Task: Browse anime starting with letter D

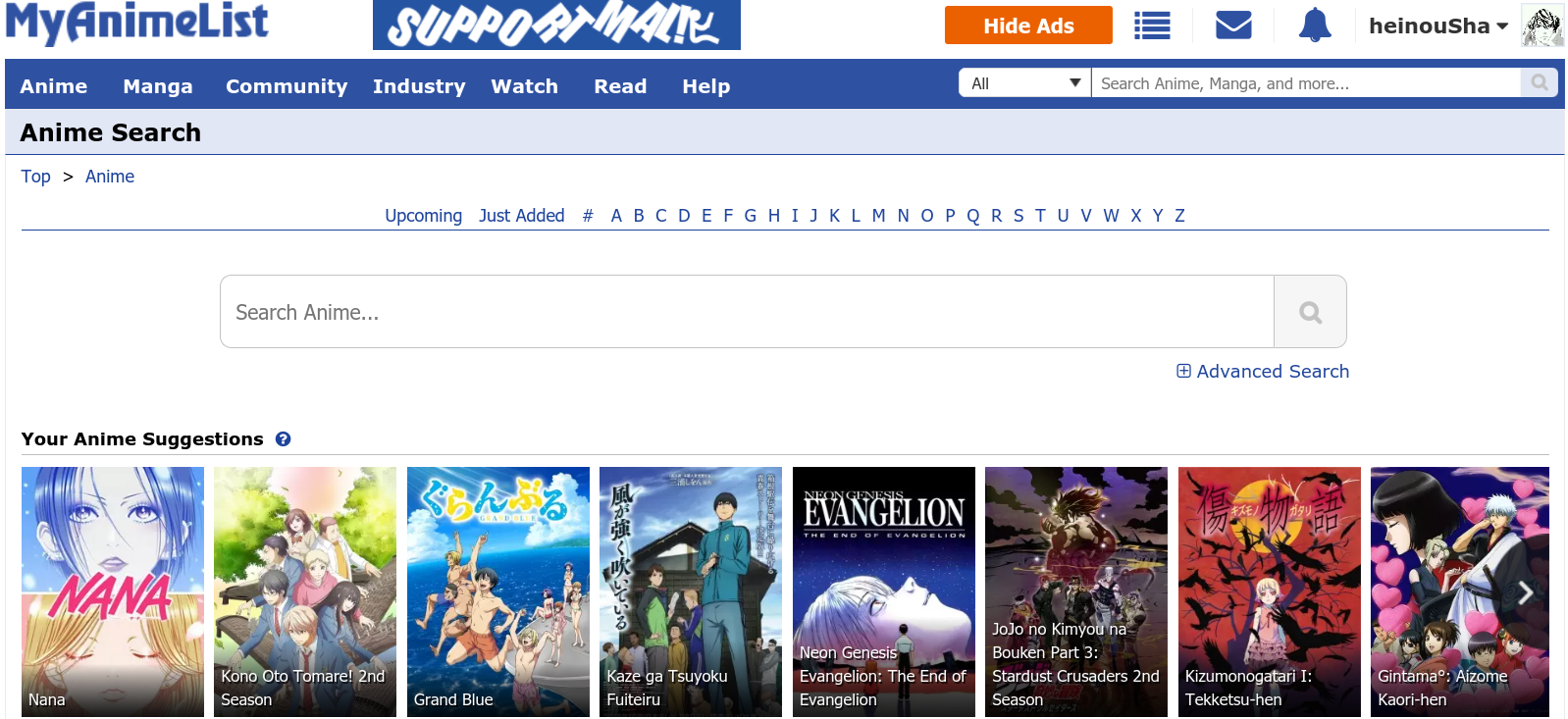Action: point(684,216)
